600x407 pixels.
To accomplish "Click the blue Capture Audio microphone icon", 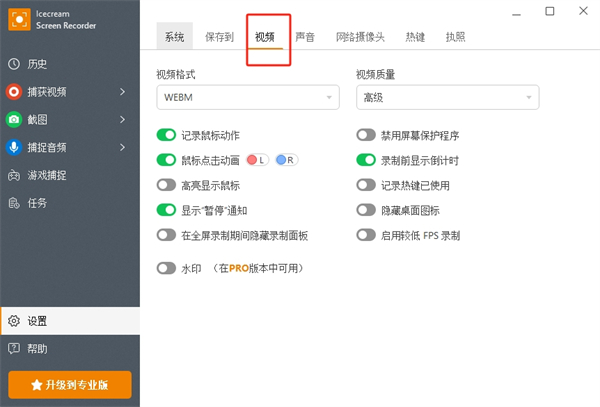I will (x=14, y=148).
